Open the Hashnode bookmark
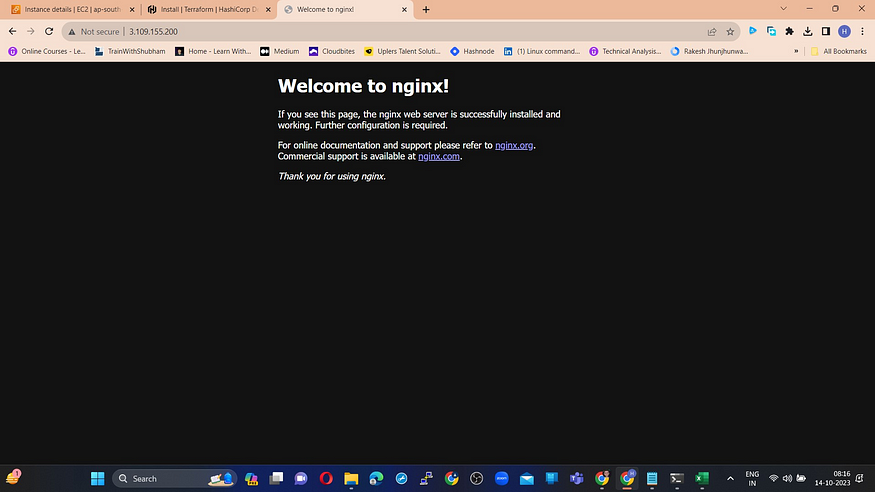The image size is (875, 492). [472, 51]
